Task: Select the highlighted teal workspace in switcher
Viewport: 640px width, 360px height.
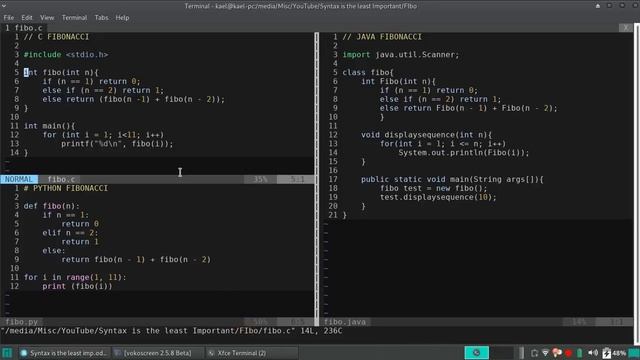Action: (x=476, y=353)
